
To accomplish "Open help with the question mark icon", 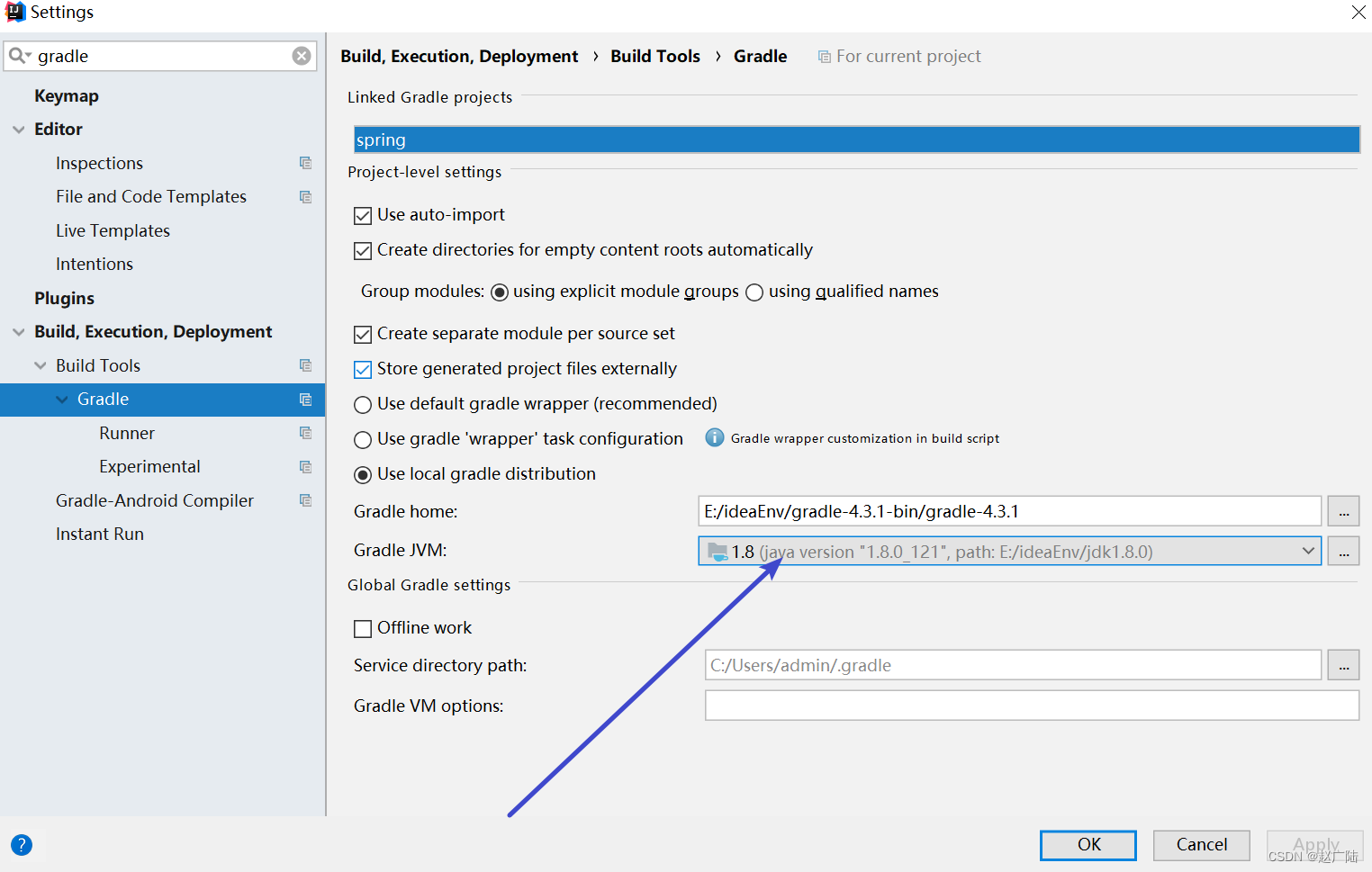I will (x=22, y=845).
